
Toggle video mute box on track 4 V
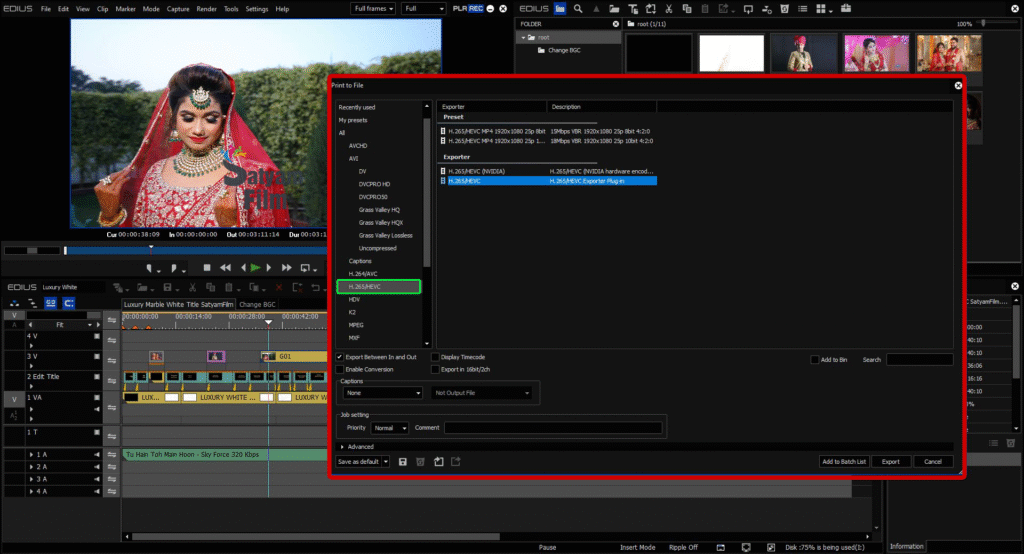pos(97,336)
